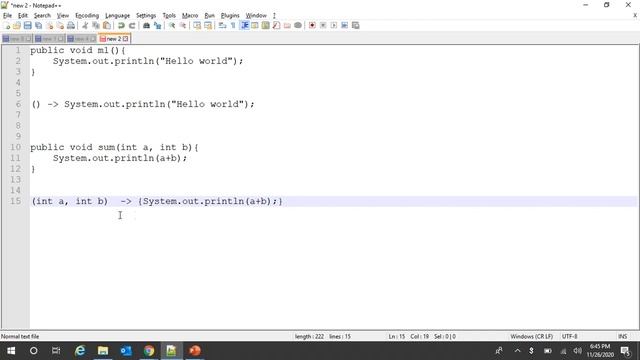Viewport: 640px width, 360px height.
Task: Open the Edit menu
Action: point(23,16)
